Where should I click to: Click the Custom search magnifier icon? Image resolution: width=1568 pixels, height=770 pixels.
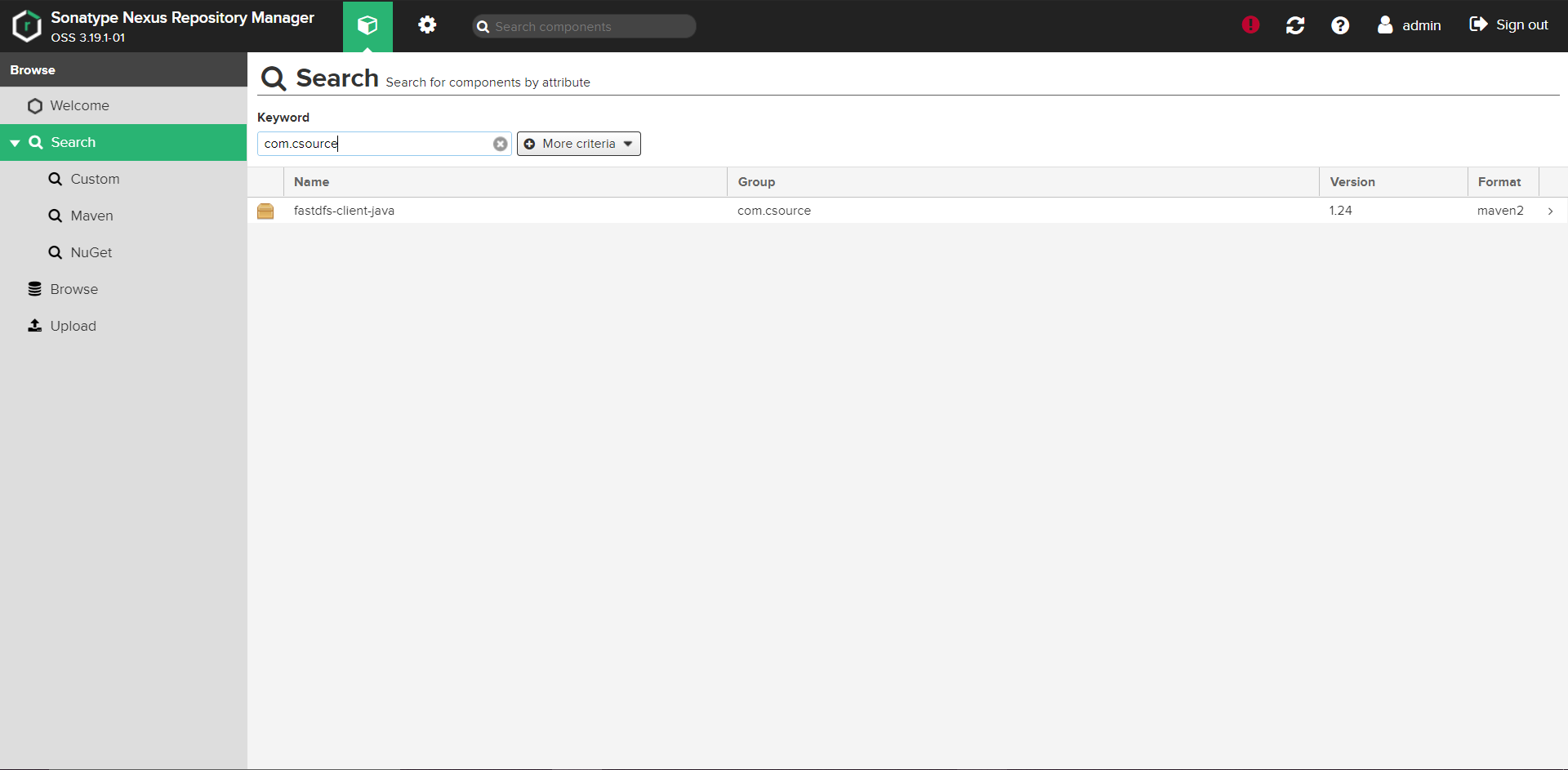point(56,179)
